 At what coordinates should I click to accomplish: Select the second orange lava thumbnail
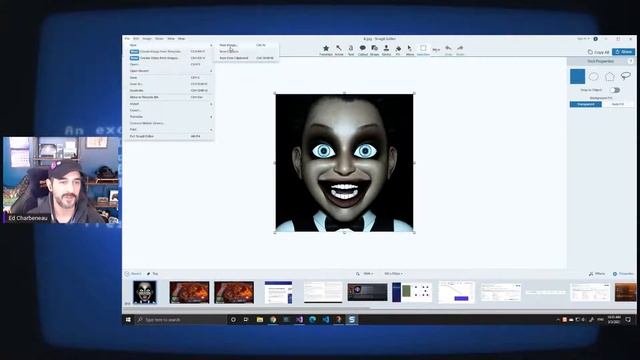(x=234, y=292)
